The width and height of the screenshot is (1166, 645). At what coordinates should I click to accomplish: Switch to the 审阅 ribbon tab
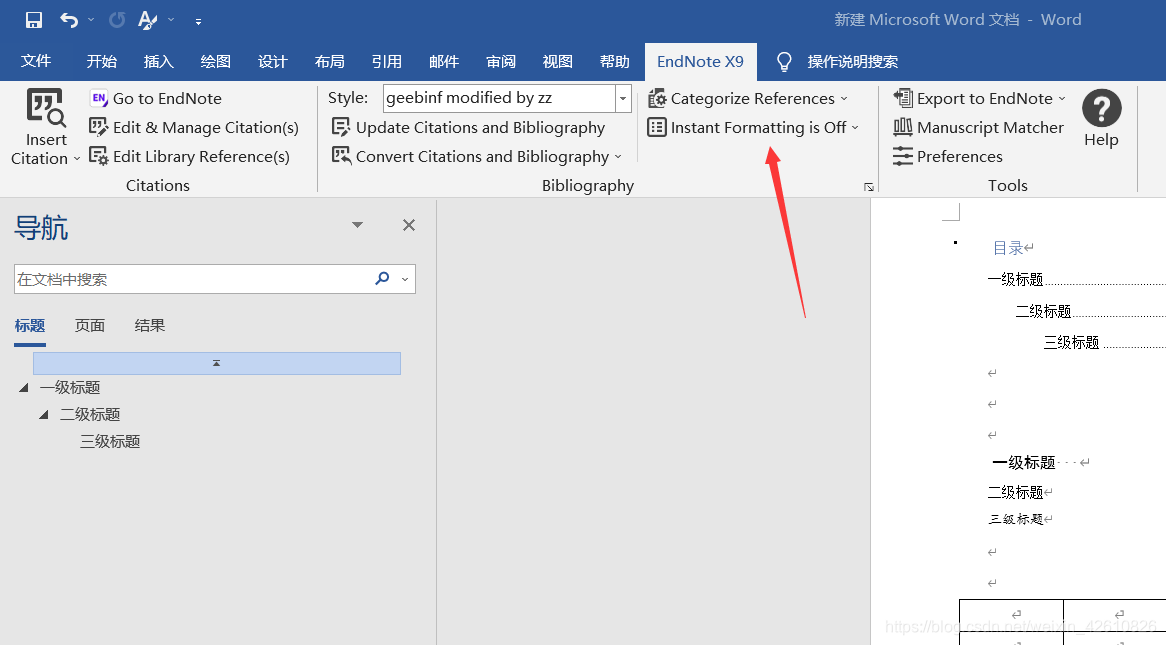click(x=500, y=61)
